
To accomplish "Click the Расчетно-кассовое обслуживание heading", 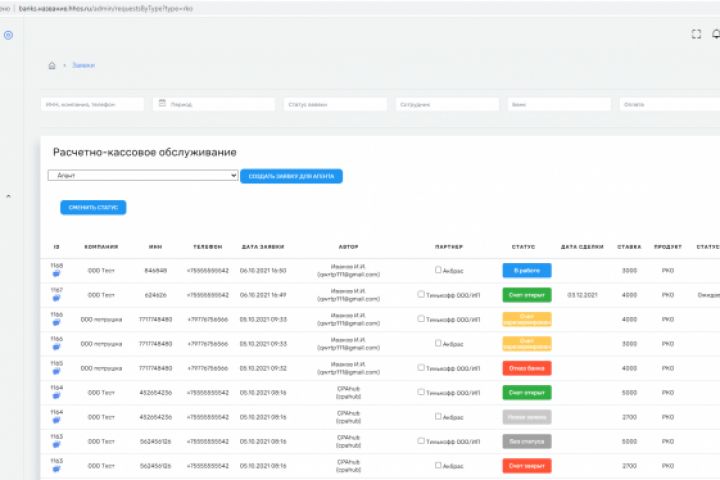I will click(x=145, y=152).
